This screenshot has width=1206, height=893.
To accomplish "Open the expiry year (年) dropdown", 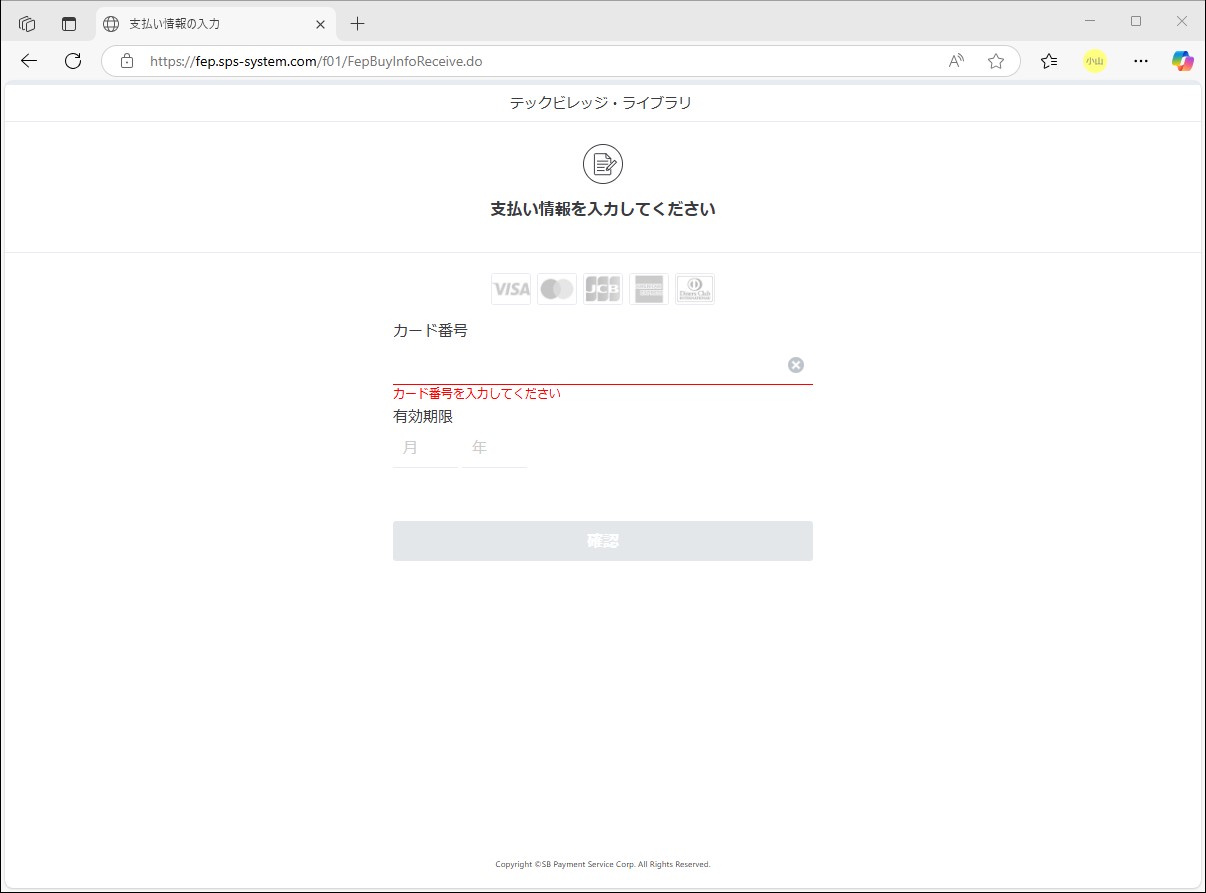I will [494, 448].
